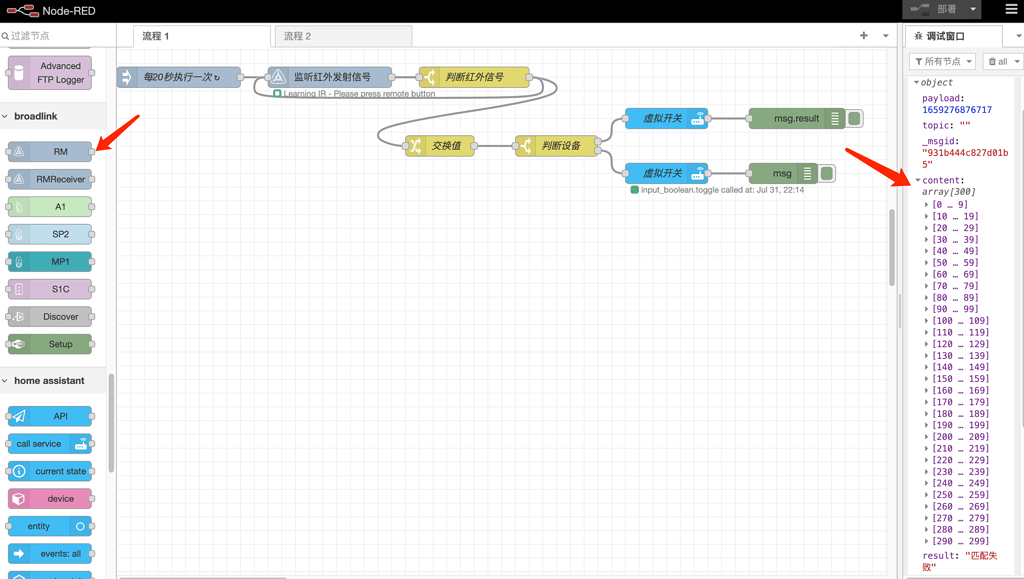Expand array items [0 … 9]

pyautogui.click(x=946, y=204)
